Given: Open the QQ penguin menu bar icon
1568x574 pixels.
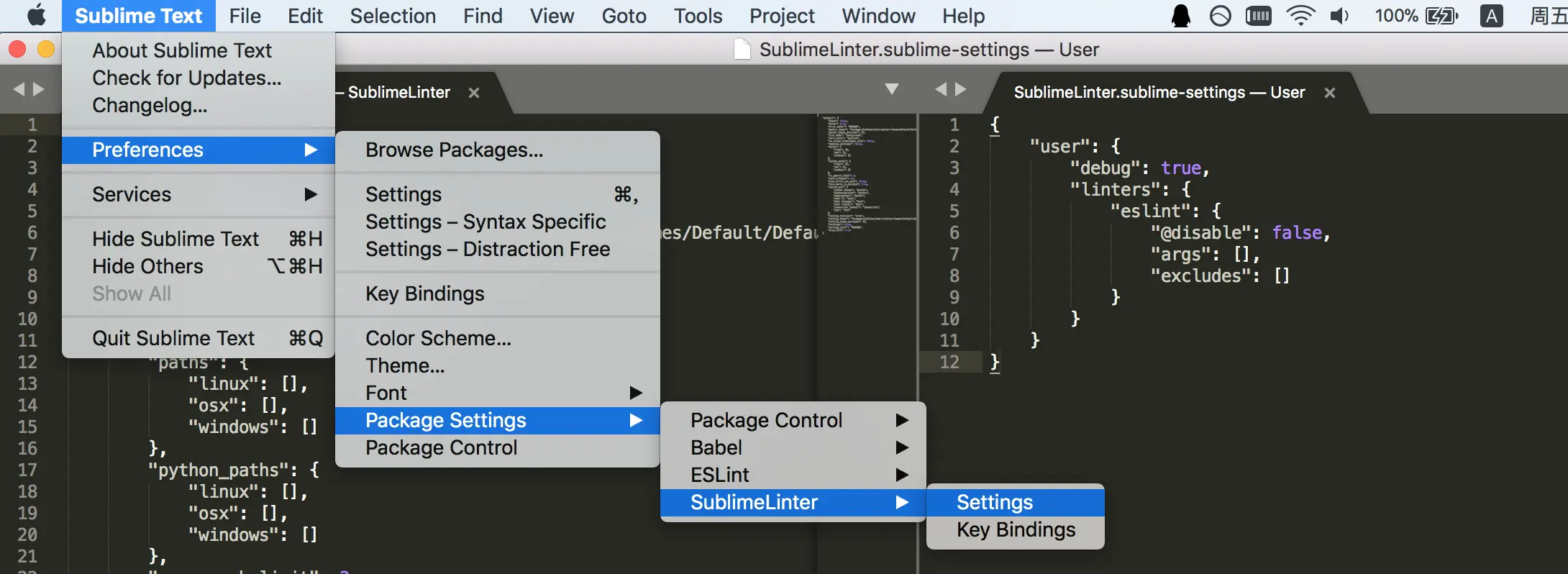Looking at the screenshot, I should click(x=1180, y=16).
